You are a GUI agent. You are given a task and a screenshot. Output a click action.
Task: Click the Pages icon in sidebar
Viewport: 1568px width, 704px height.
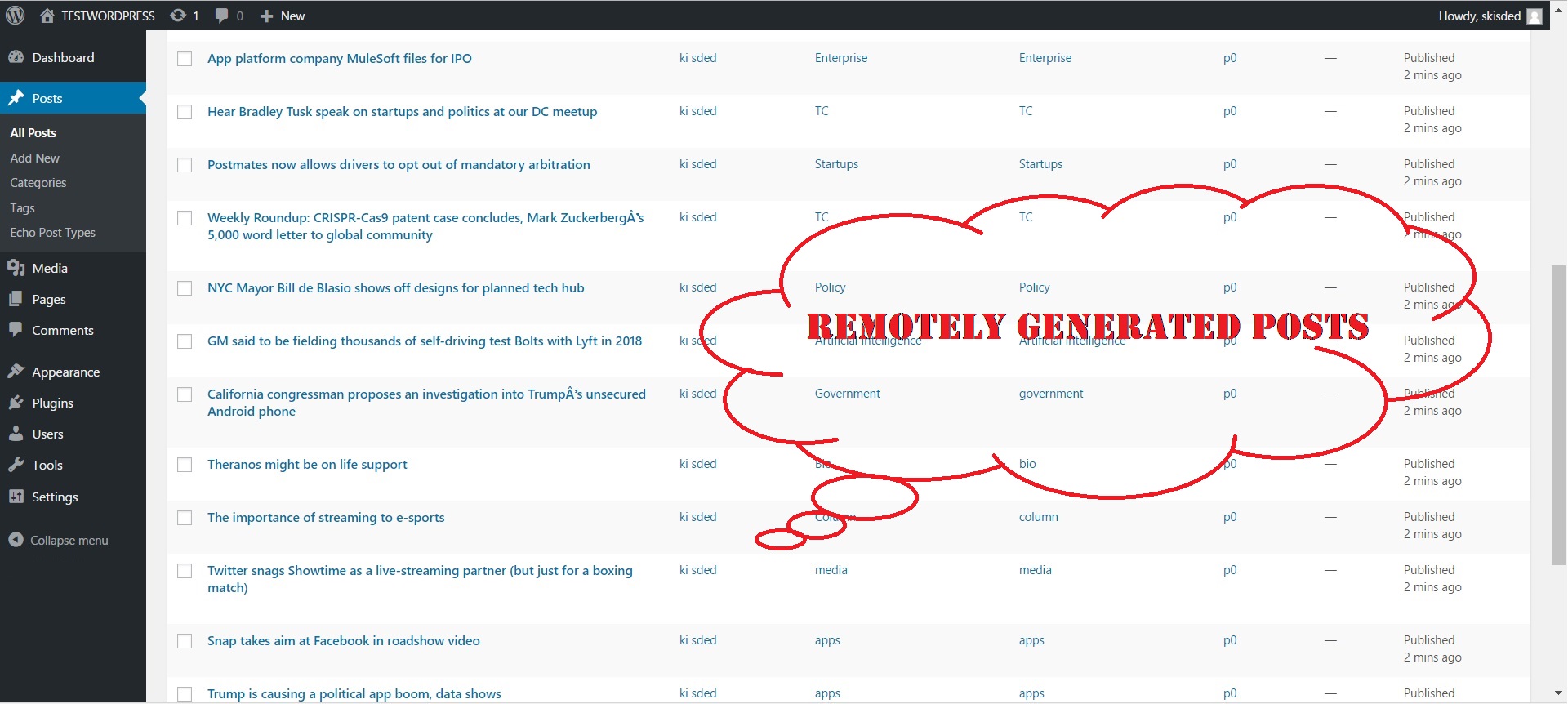coord(16,299)
